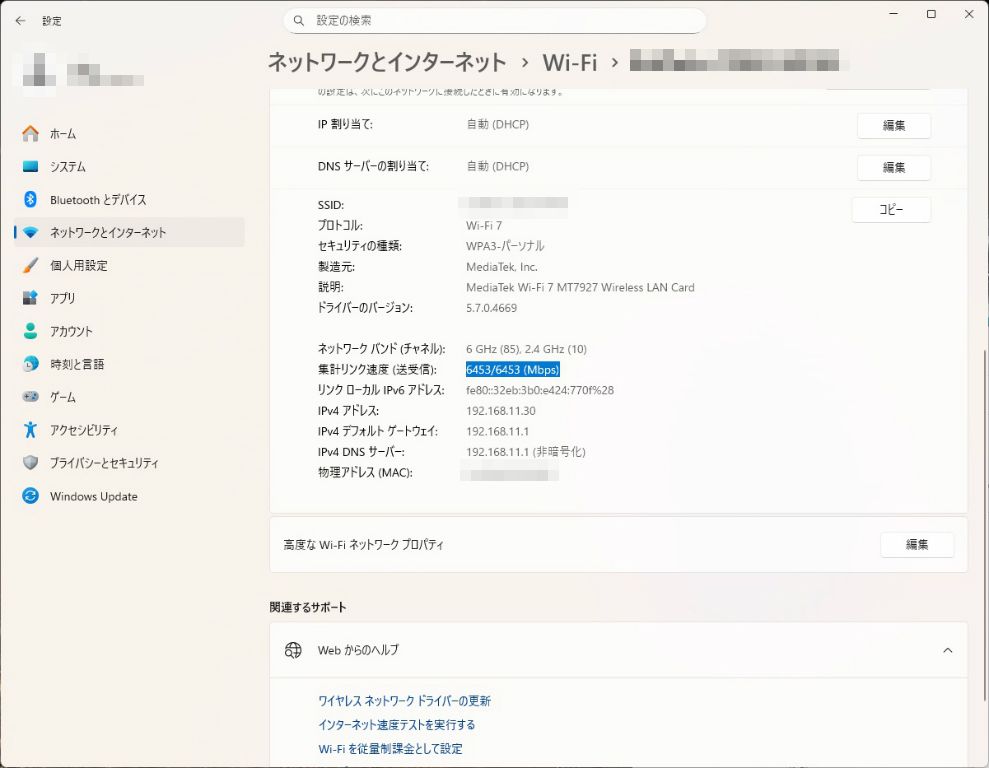This screenshot has height=768, width=989.
Task: Click the Wi-Fi 7 protocol value
Action: point(484,226)
